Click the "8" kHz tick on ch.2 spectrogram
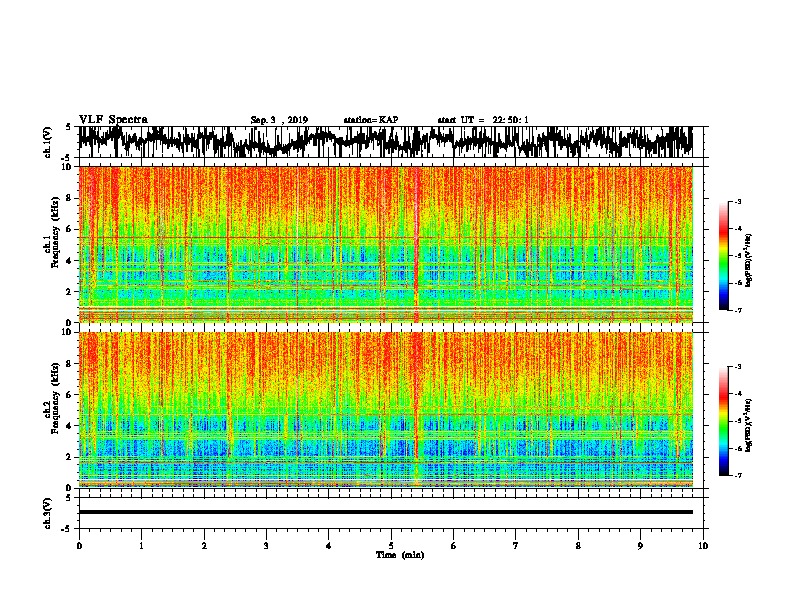 pos(69,364)
